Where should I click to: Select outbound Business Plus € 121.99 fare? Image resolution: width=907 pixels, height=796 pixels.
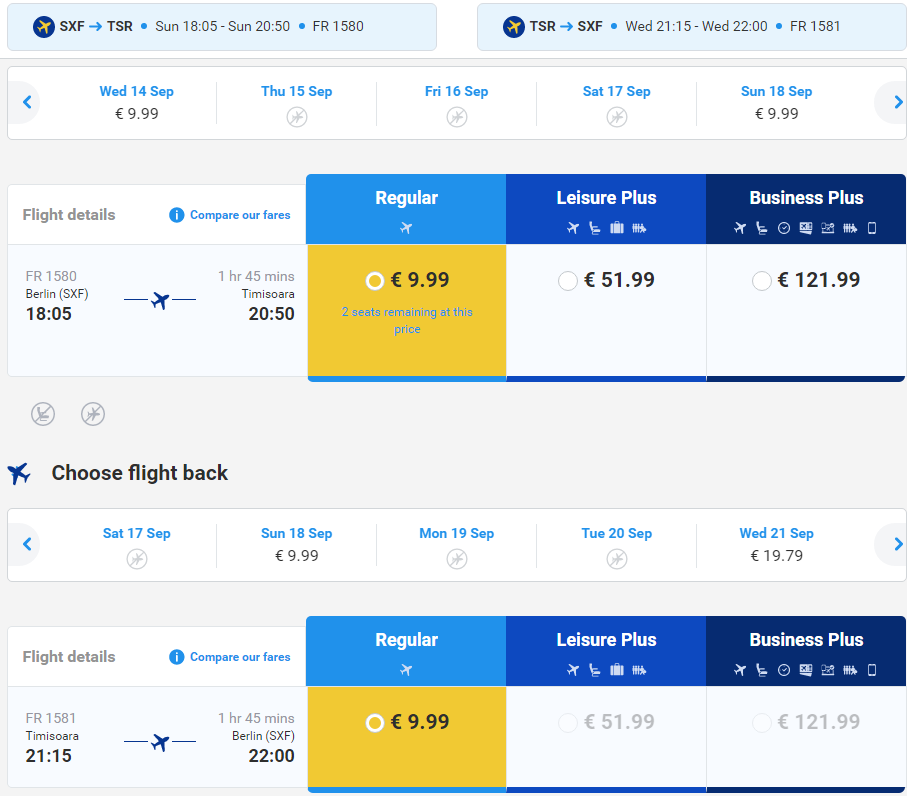pyautogui.click(x=761, y=281)
